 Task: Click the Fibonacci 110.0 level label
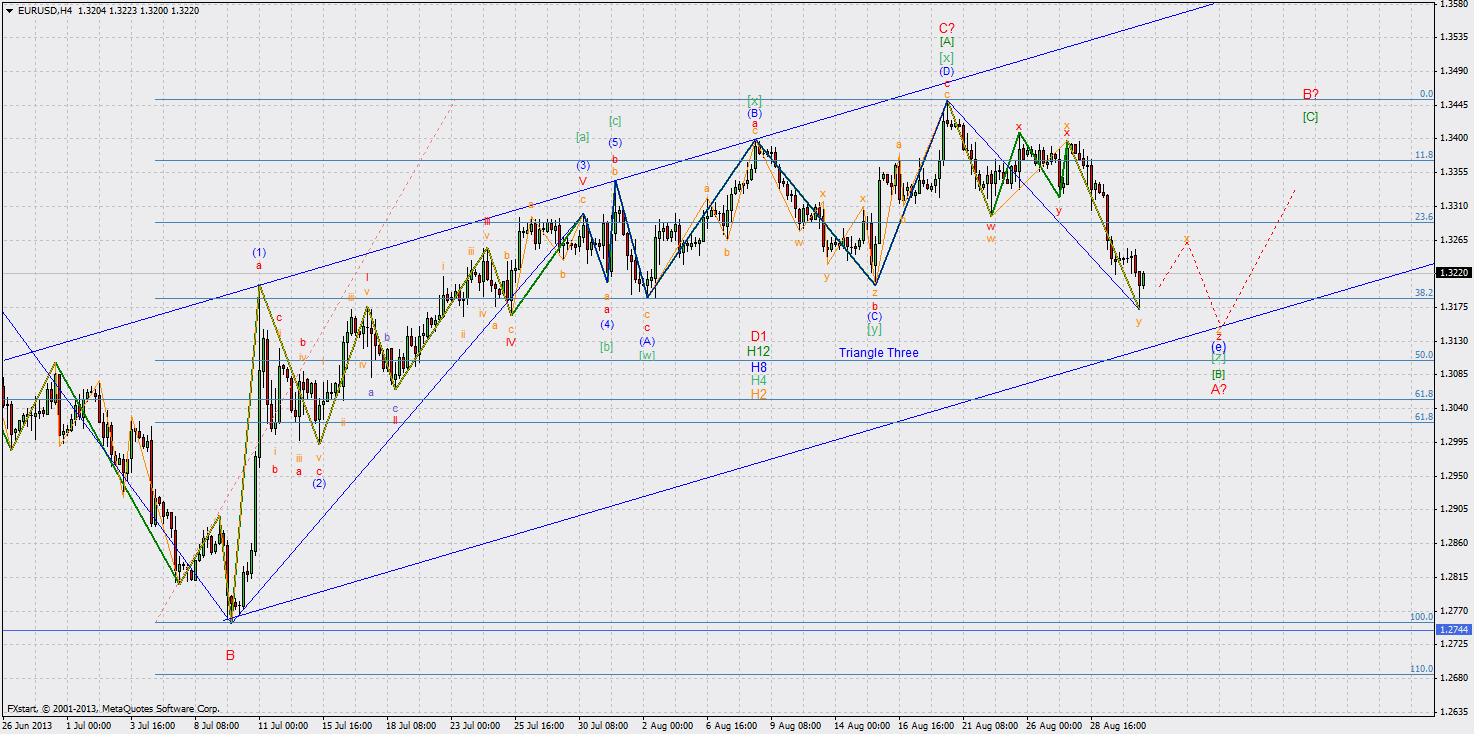tap(1422, 669)
